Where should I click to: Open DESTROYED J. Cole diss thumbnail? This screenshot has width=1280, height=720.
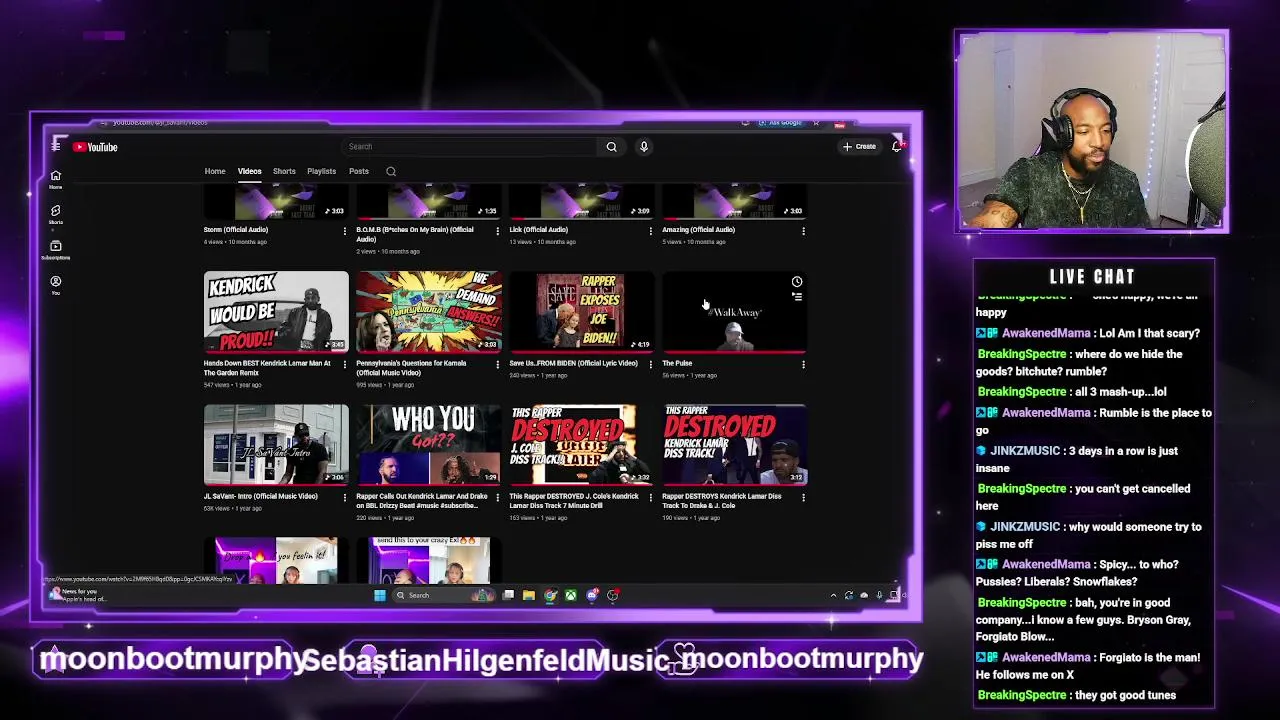pos(582,445)
